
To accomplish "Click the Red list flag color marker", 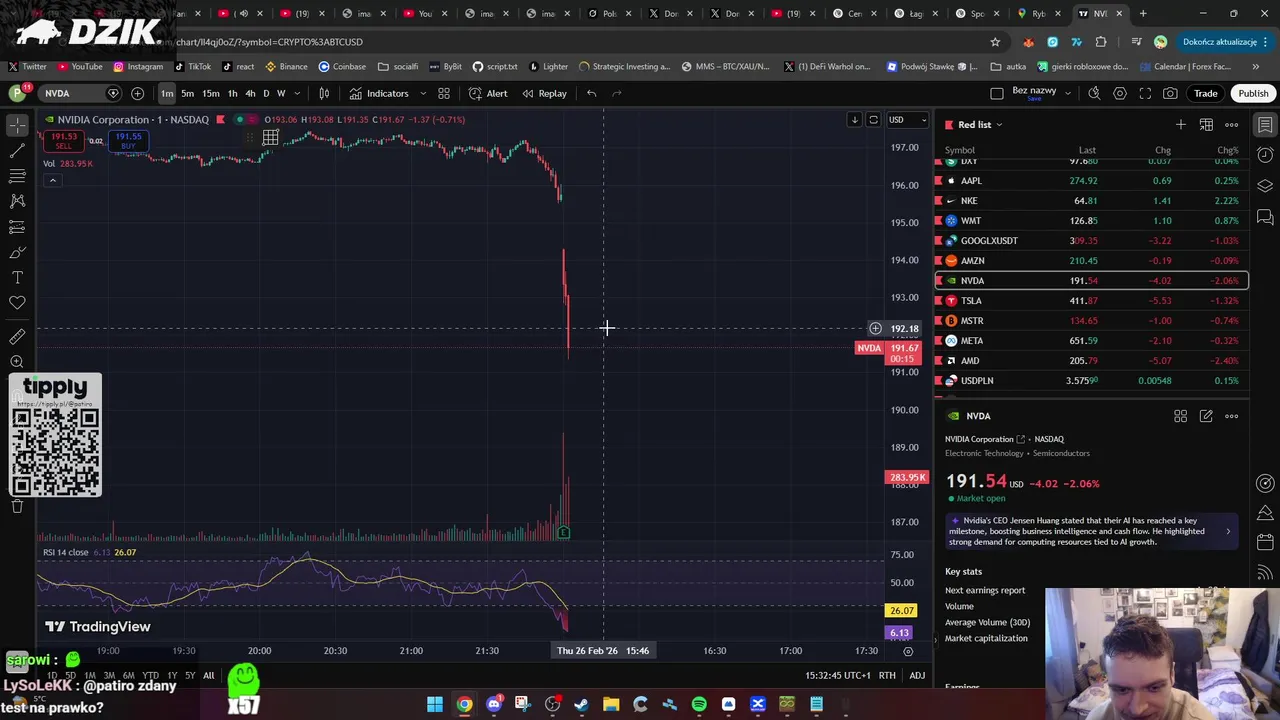I will point(949,125).
